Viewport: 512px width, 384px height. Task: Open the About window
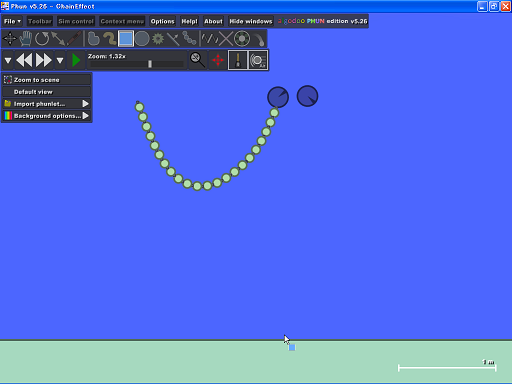pos(213,21)
